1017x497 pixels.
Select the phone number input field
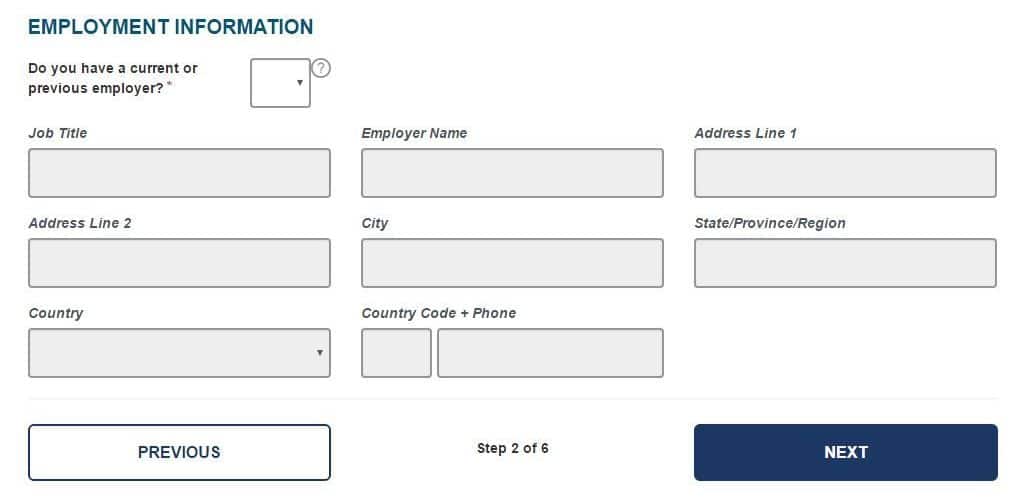[x=551, y=353]
